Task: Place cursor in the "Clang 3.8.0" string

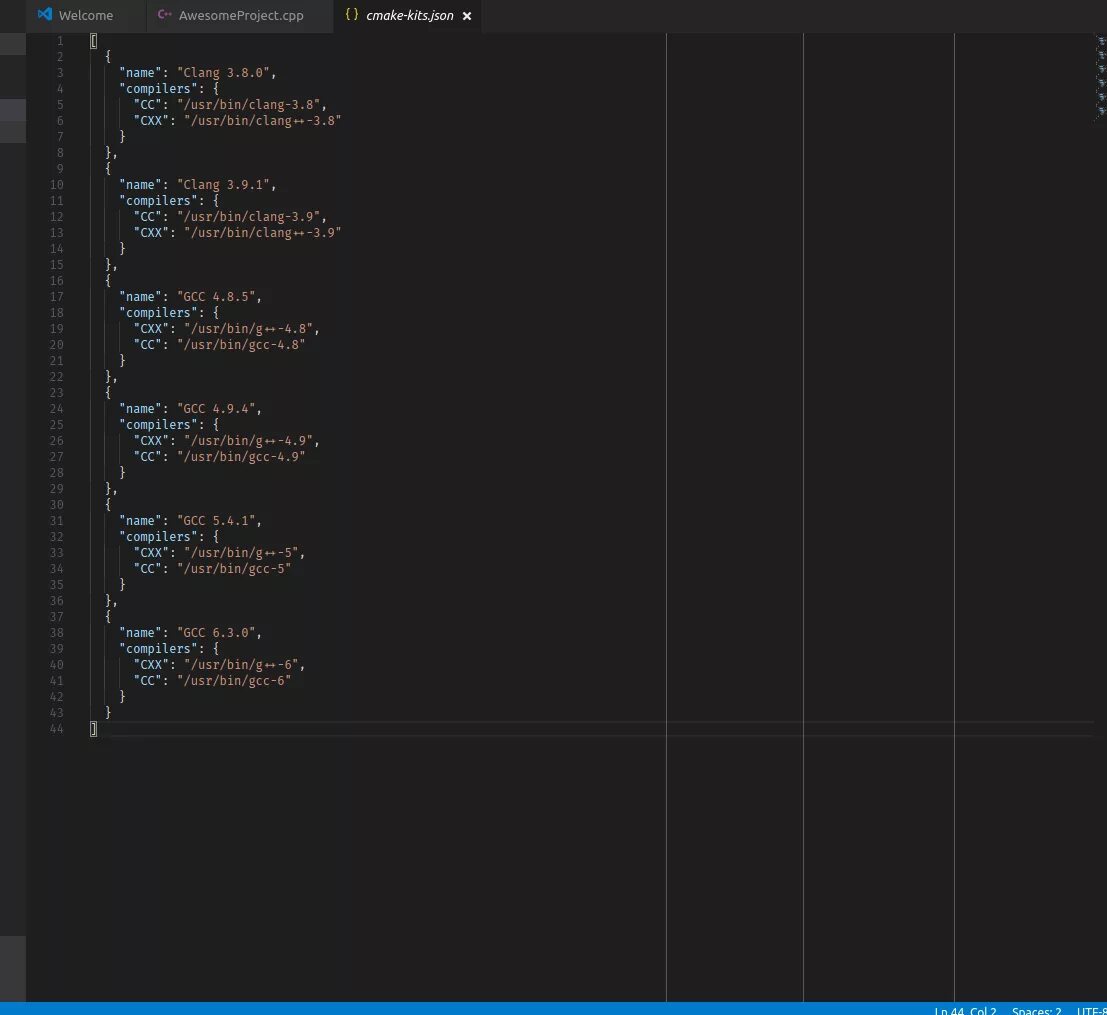Action: [223, 73]
